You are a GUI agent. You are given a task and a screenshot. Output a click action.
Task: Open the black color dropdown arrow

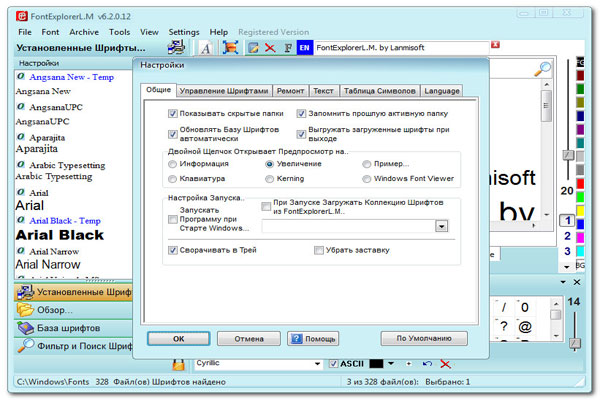[391, 363]
